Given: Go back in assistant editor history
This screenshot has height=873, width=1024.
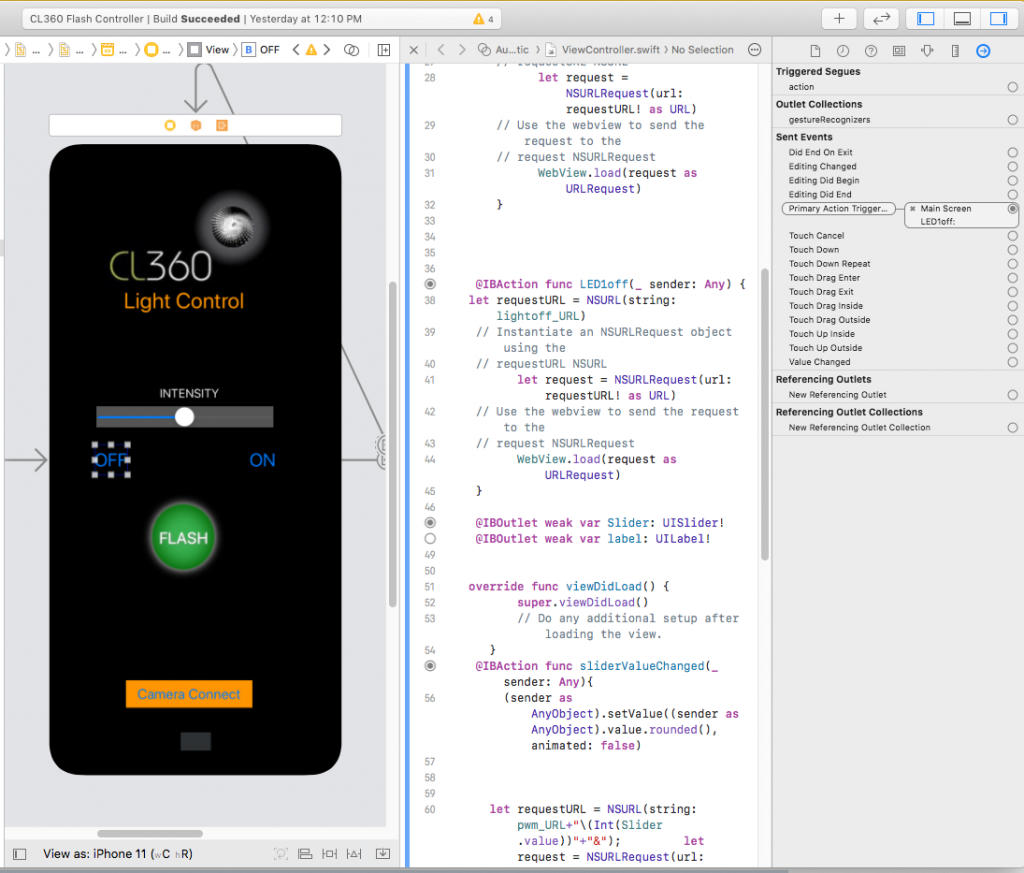Looking at the screenshot, I should [x=441, y=50].
